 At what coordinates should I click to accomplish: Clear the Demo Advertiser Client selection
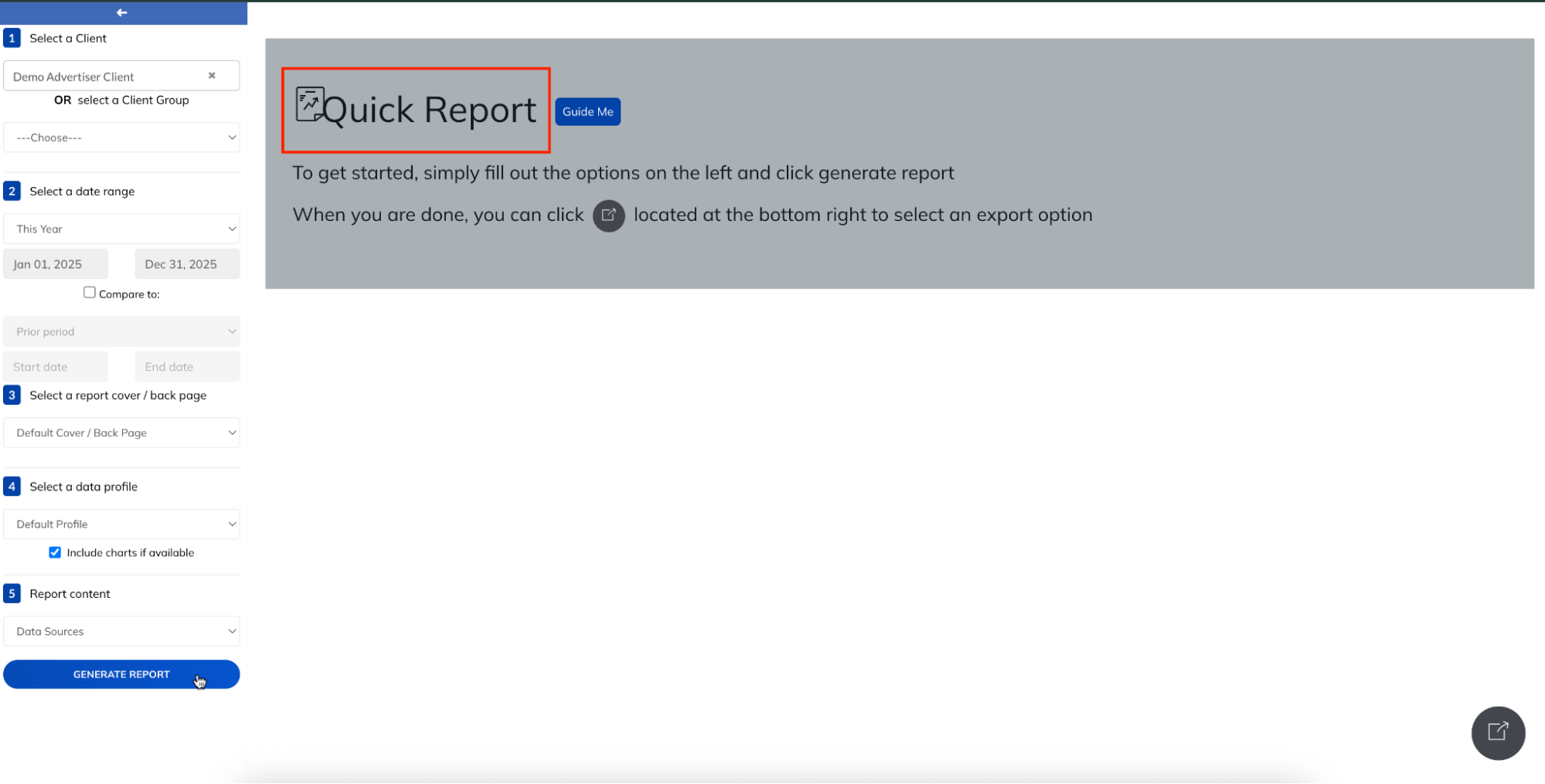[x=212, y=75]
